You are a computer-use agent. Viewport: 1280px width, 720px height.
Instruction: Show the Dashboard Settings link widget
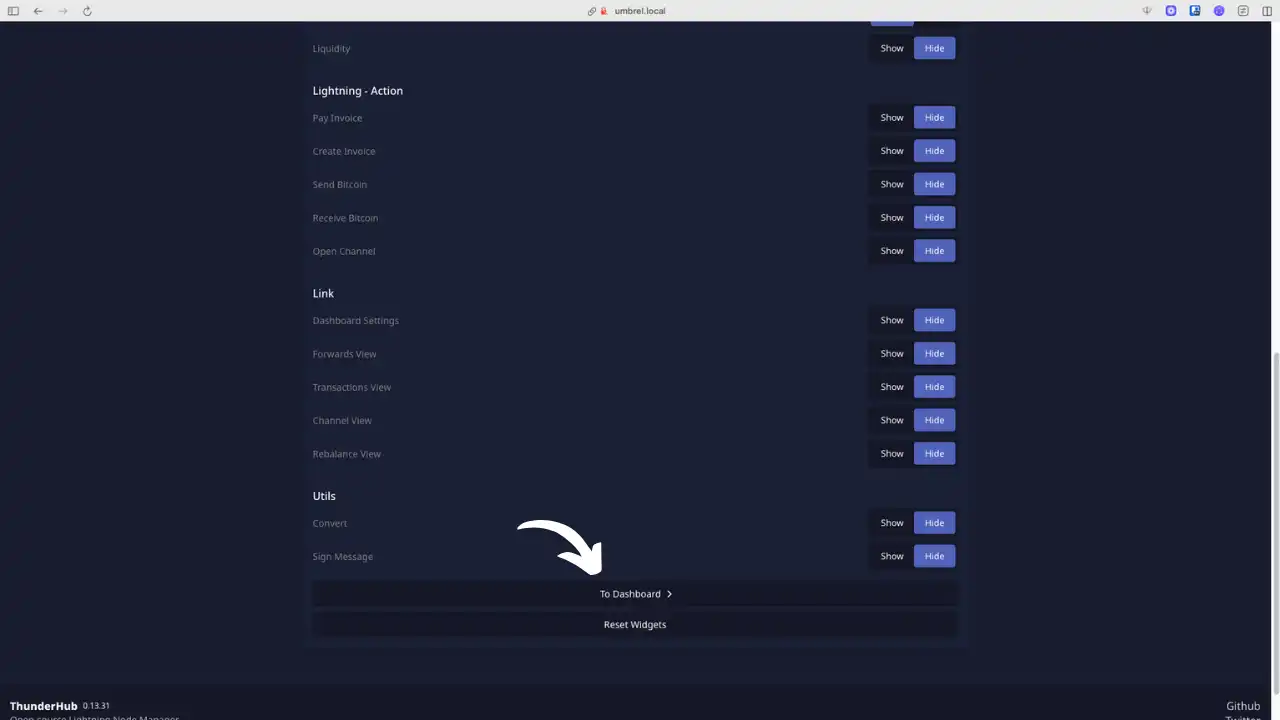coord(892,320)
